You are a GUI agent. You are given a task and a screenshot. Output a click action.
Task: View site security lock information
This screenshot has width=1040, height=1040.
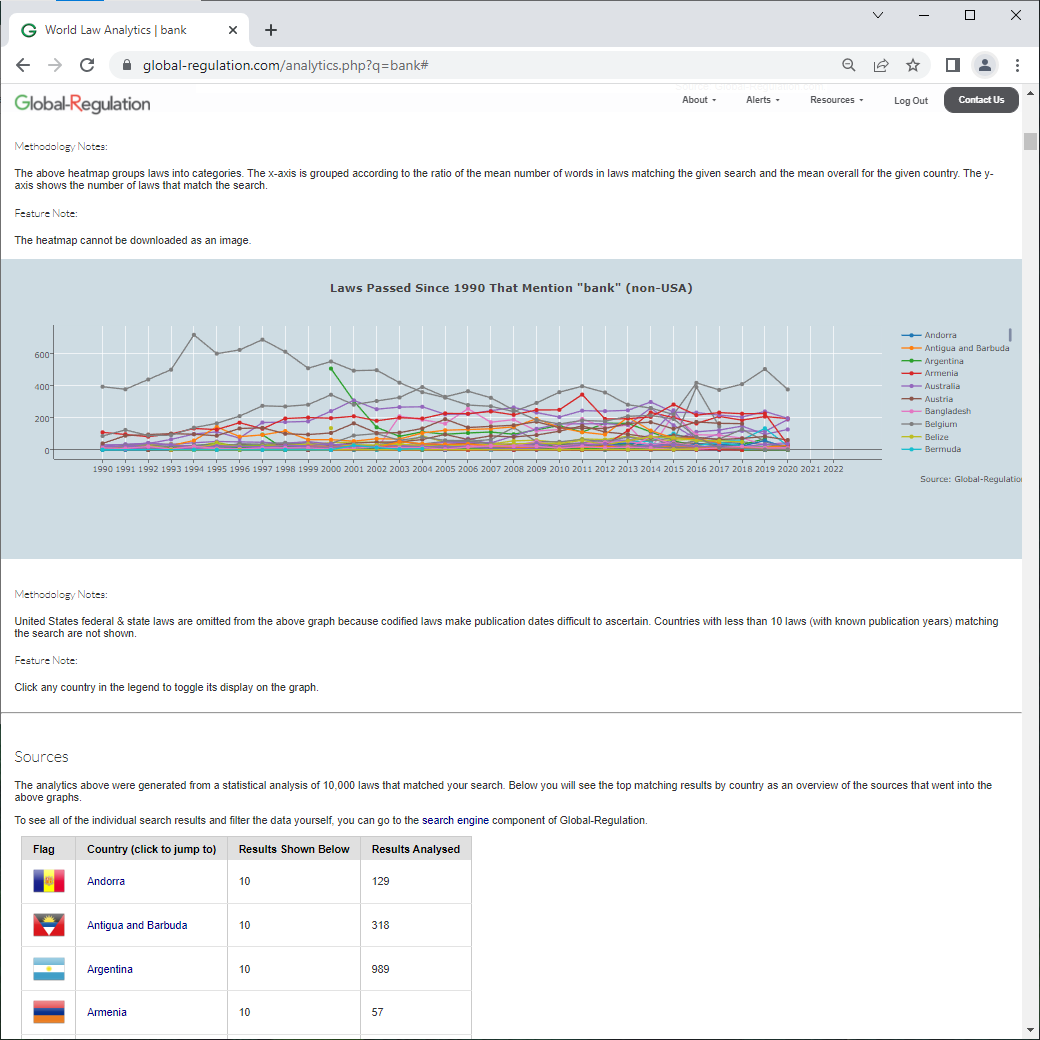click(x=127, y=65)
